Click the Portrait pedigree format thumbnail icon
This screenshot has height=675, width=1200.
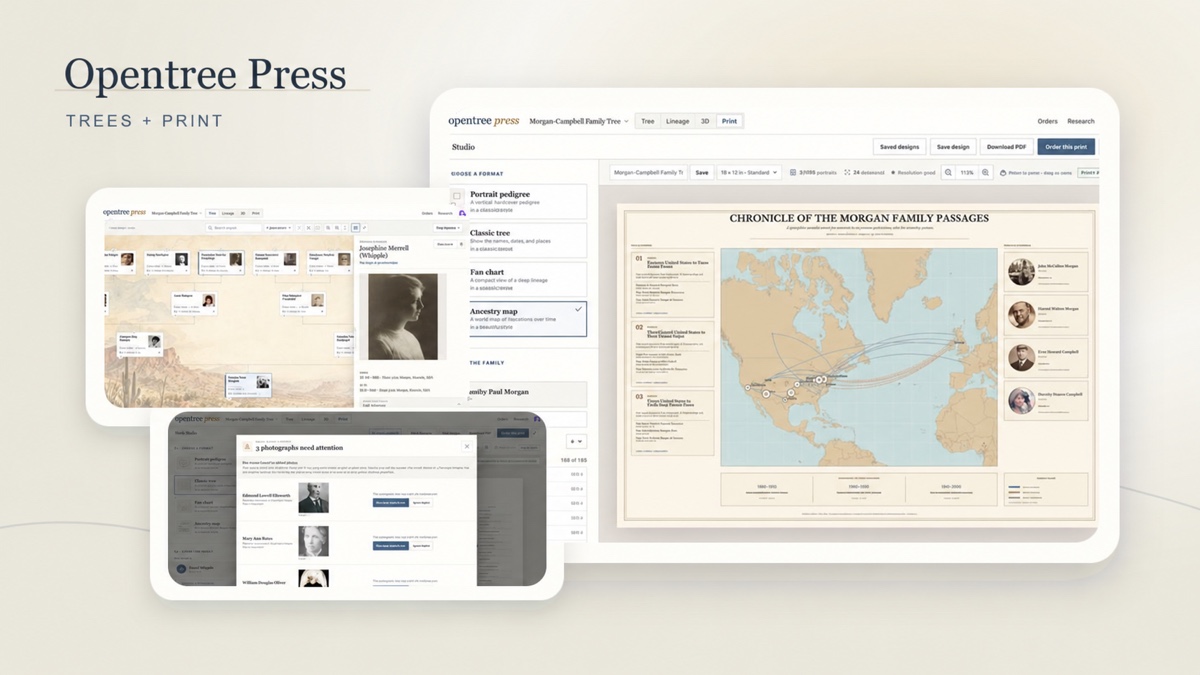457,196
